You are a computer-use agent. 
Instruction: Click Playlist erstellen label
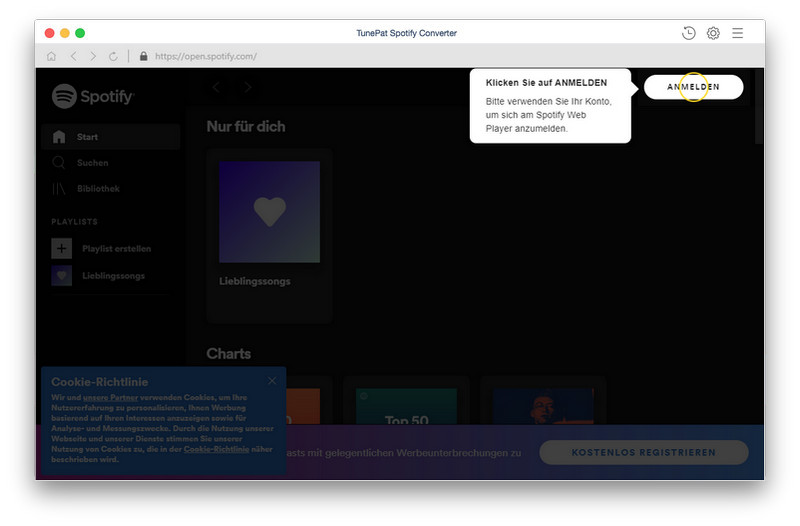(117, 249)
